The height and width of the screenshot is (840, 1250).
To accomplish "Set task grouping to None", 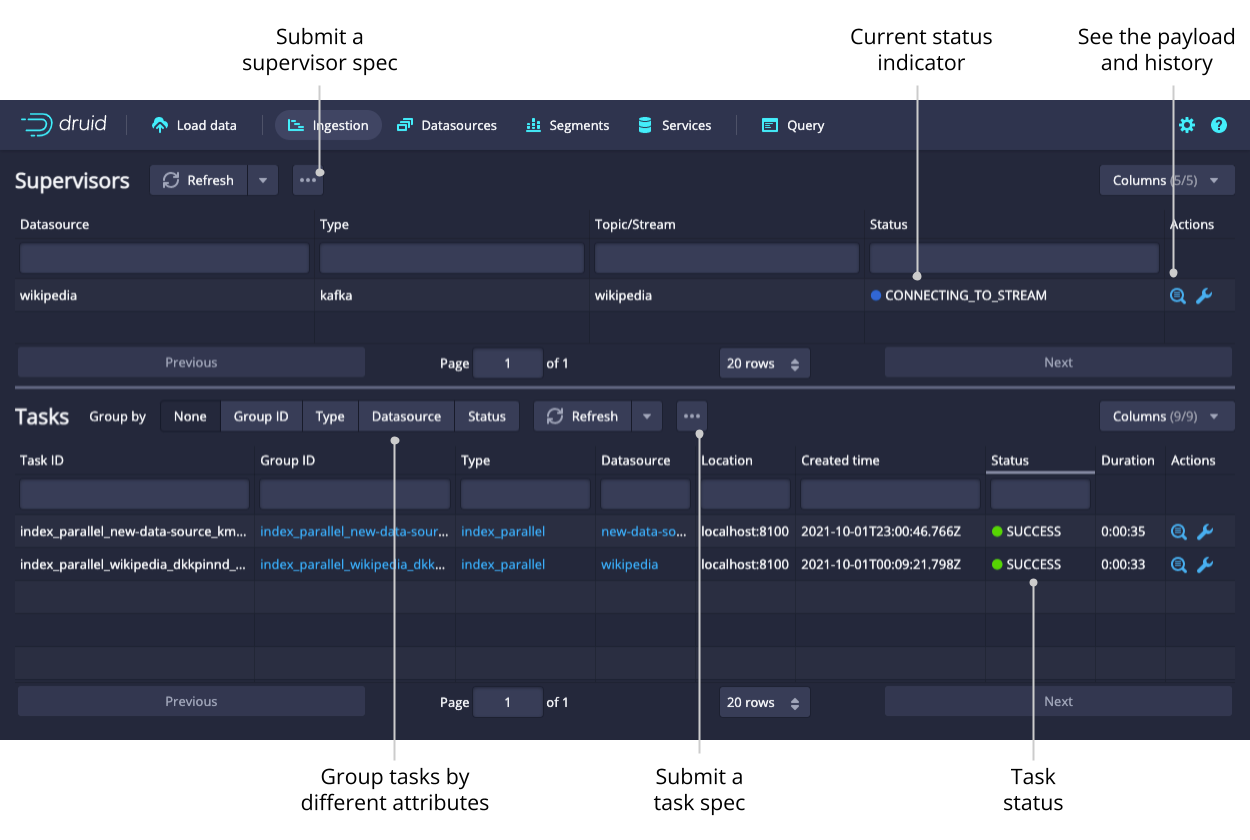I will click(x=190, y=416).
